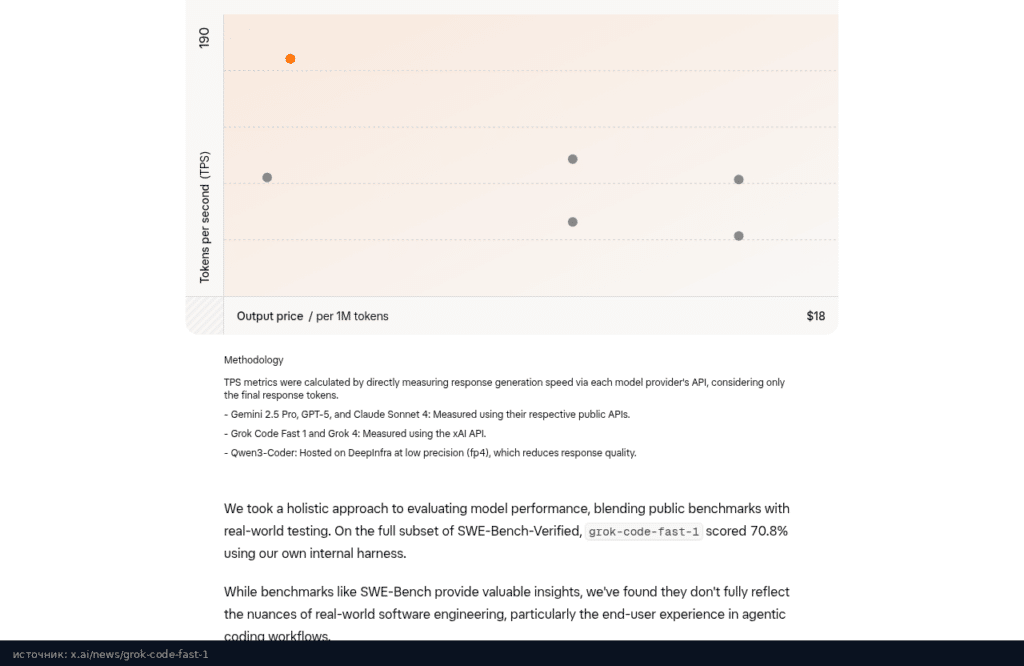Click the upper gray dot in the middle pair
The height and width of the screenshot is (666, 1024).
click(x=573, y=159)
